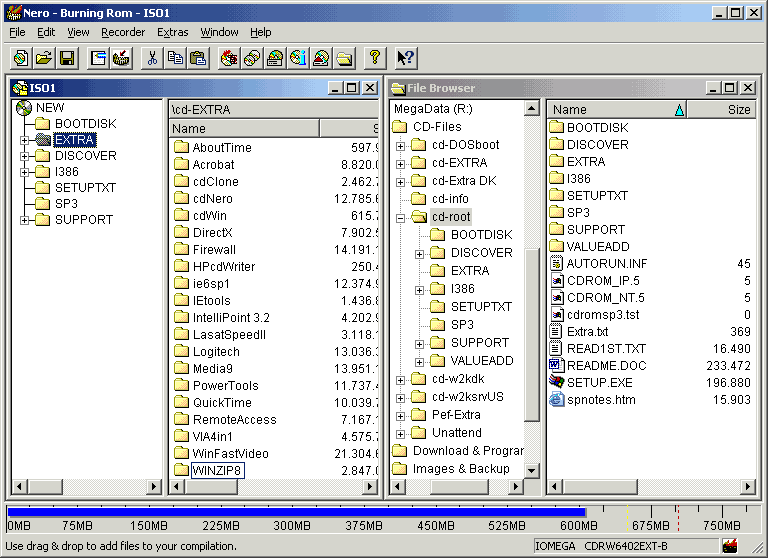The image size is (768, 558).
Task: Click the New Compilation toolbar icon
Action: (x=21, y=58)
